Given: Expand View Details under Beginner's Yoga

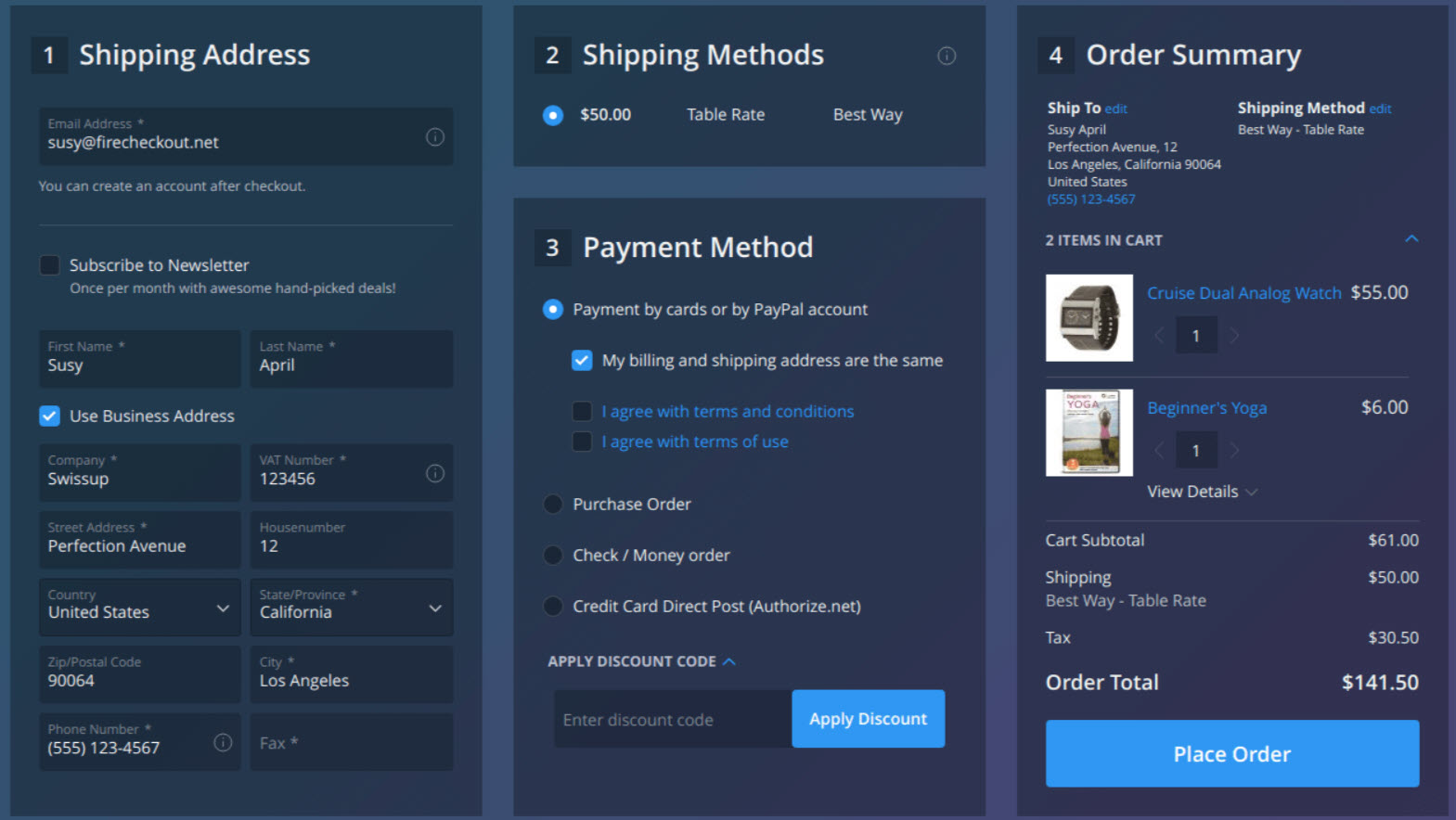Looking at the screenshot, I should tap(1202, 492).
